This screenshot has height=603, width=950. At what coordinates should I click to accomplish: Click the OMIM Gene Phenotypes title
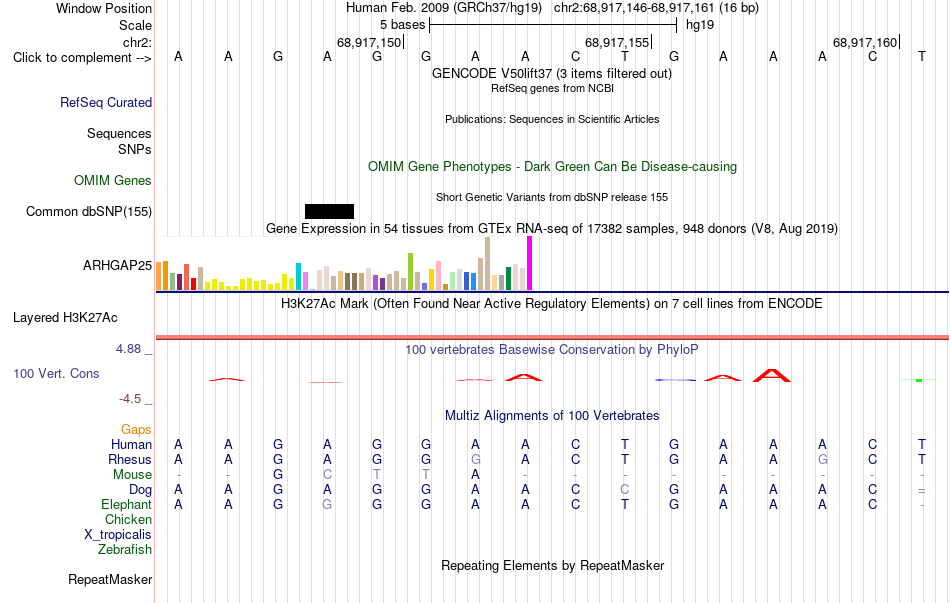point(552,167)
